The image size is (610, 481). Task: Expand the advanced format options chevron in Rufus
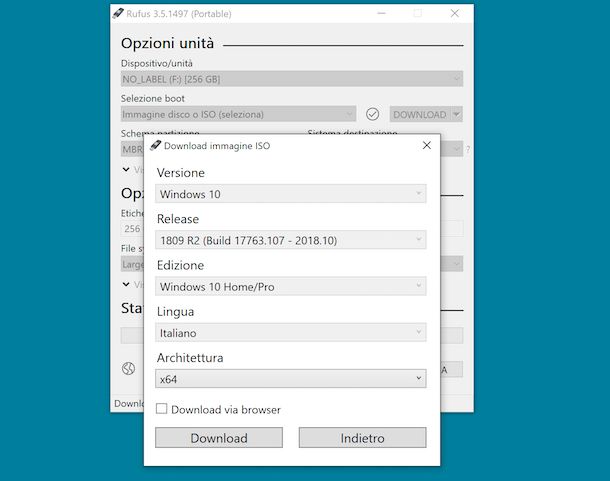(x=126, y=284)
